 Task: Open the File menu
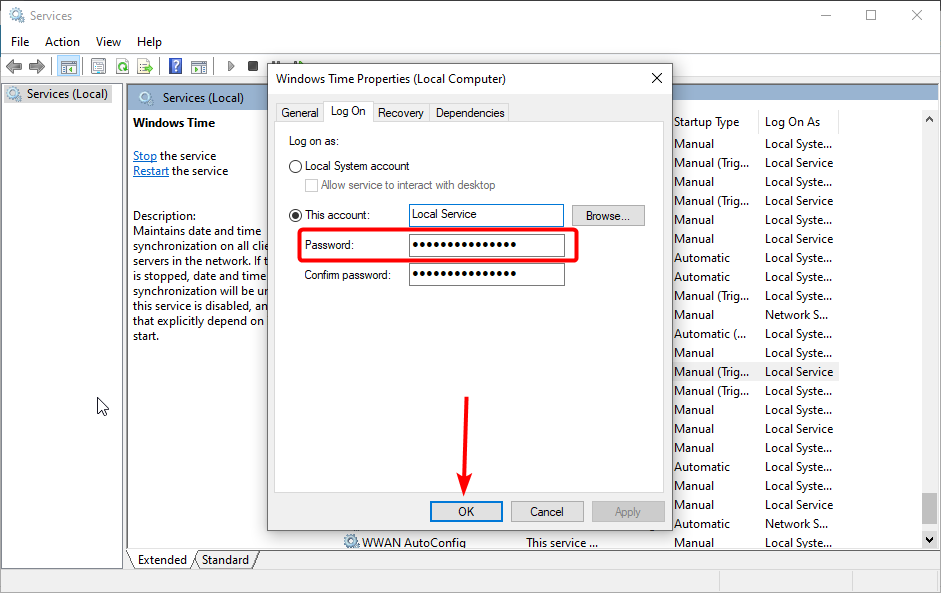[x=20, y=41]
